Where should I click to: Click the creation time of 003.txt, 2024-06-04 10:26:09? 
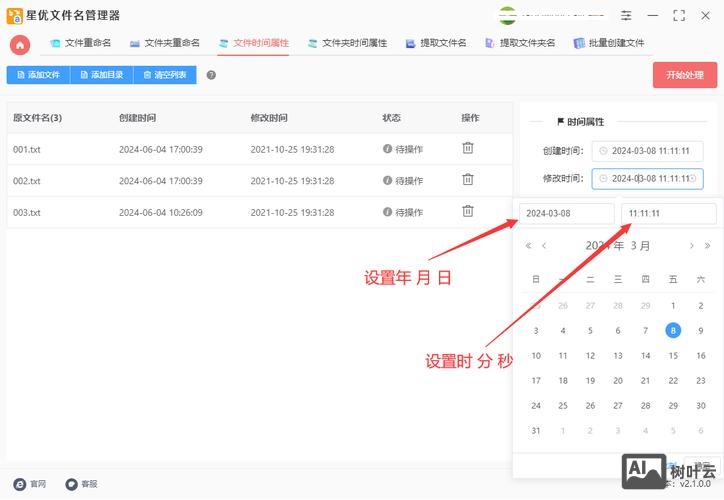tap(161, 212)
